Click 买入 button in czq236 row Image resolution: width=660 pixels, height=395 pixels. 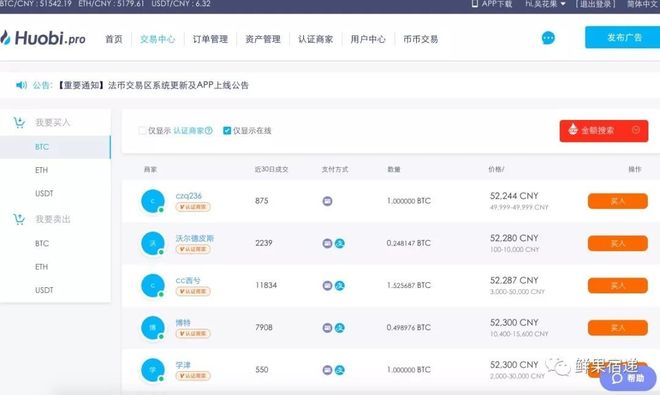tap(617, 201)
